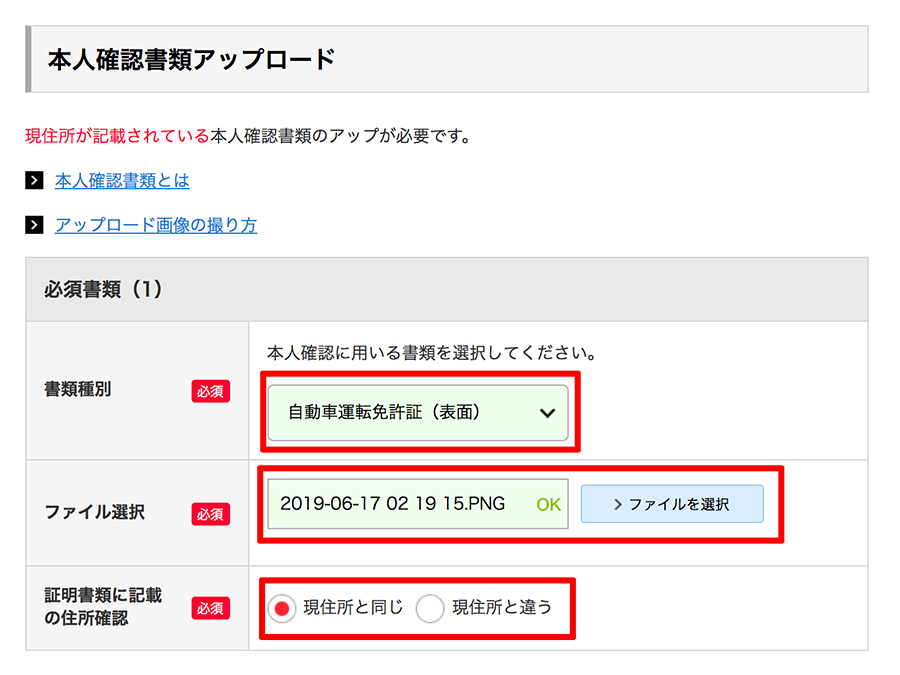This screenshot has width=900, height=675.
Task: Click the chevron inside the document type dropdown
Action: pyautogui.click(x=546, y=412)
